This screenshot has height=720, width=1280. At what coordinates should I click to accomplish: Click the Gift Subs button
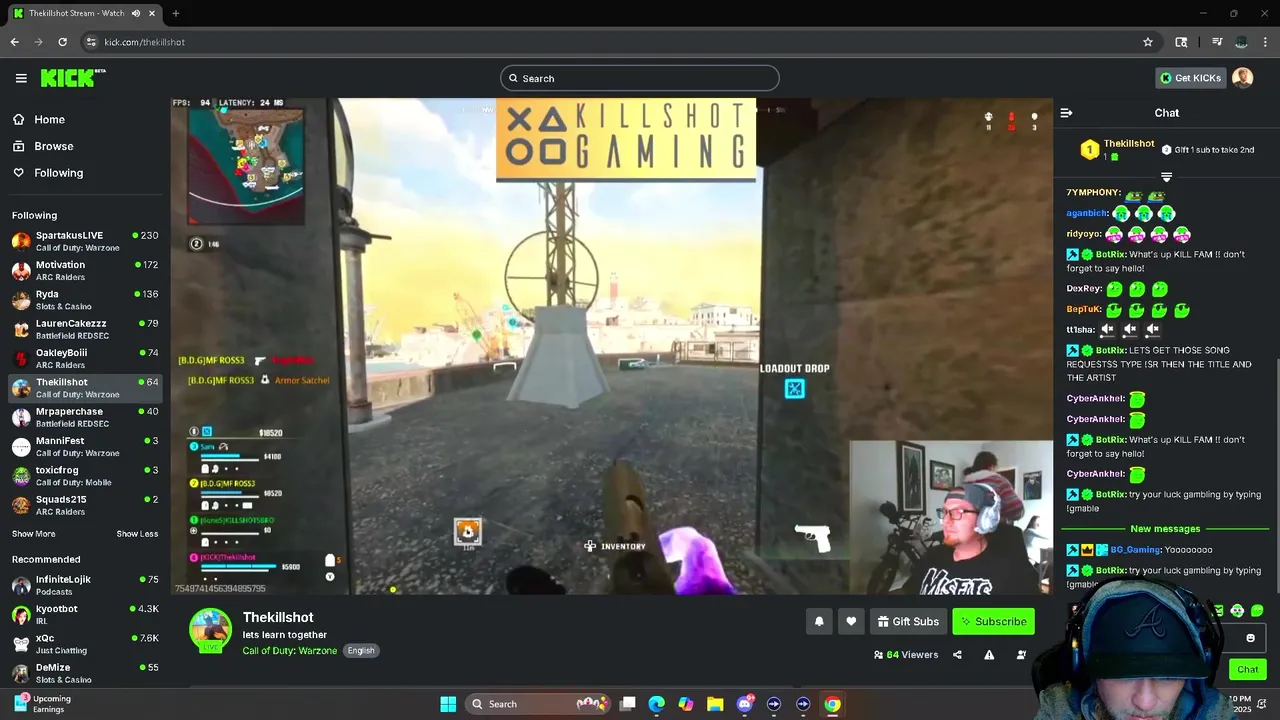(x=908, y=622)
